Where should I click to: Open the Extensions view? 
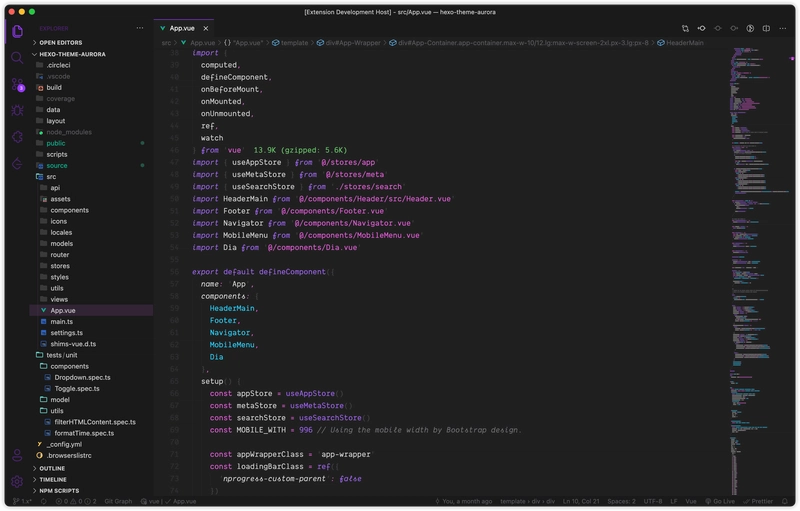(17, 137)
